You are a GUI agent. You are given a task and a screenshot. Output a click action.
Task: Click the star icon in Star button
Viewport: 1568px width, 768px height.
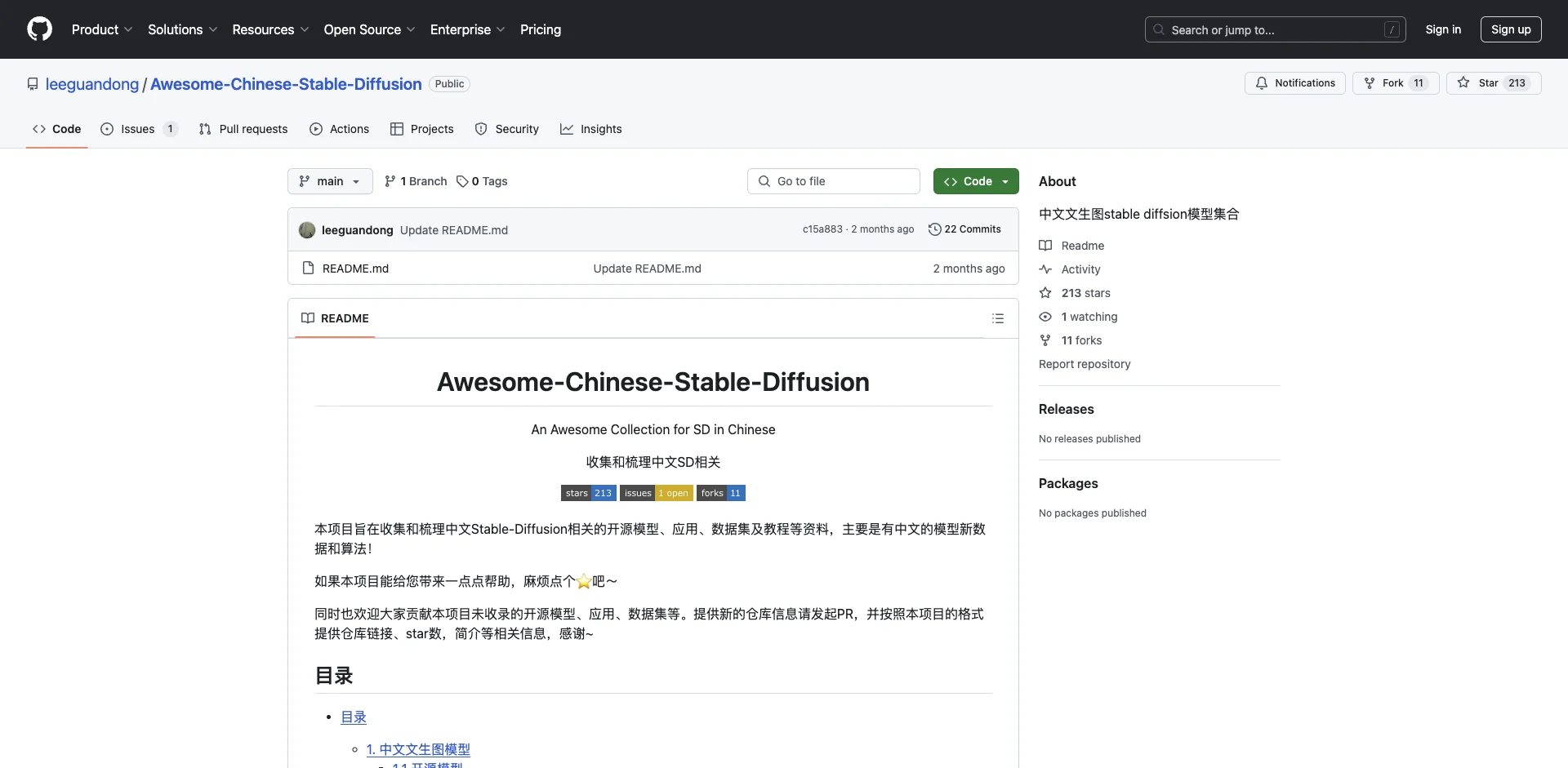pos(1463,83)
